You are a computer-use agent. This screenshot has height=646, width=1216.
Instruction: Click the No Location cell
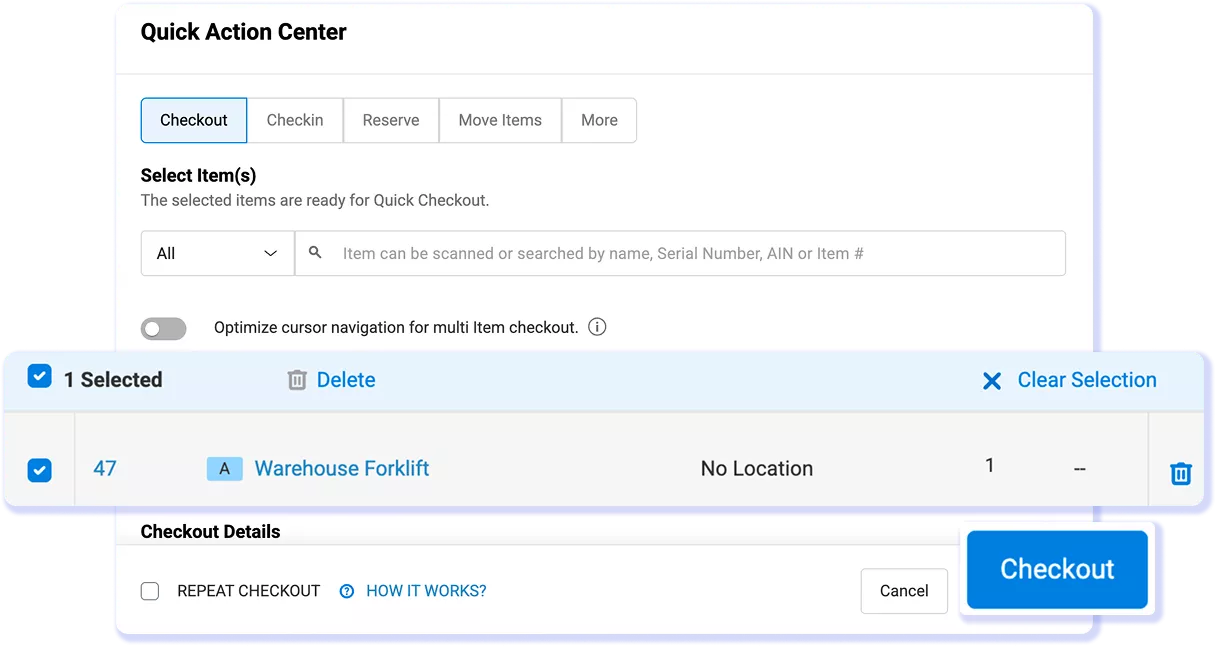pyautogui.click(x=757, y=468)
